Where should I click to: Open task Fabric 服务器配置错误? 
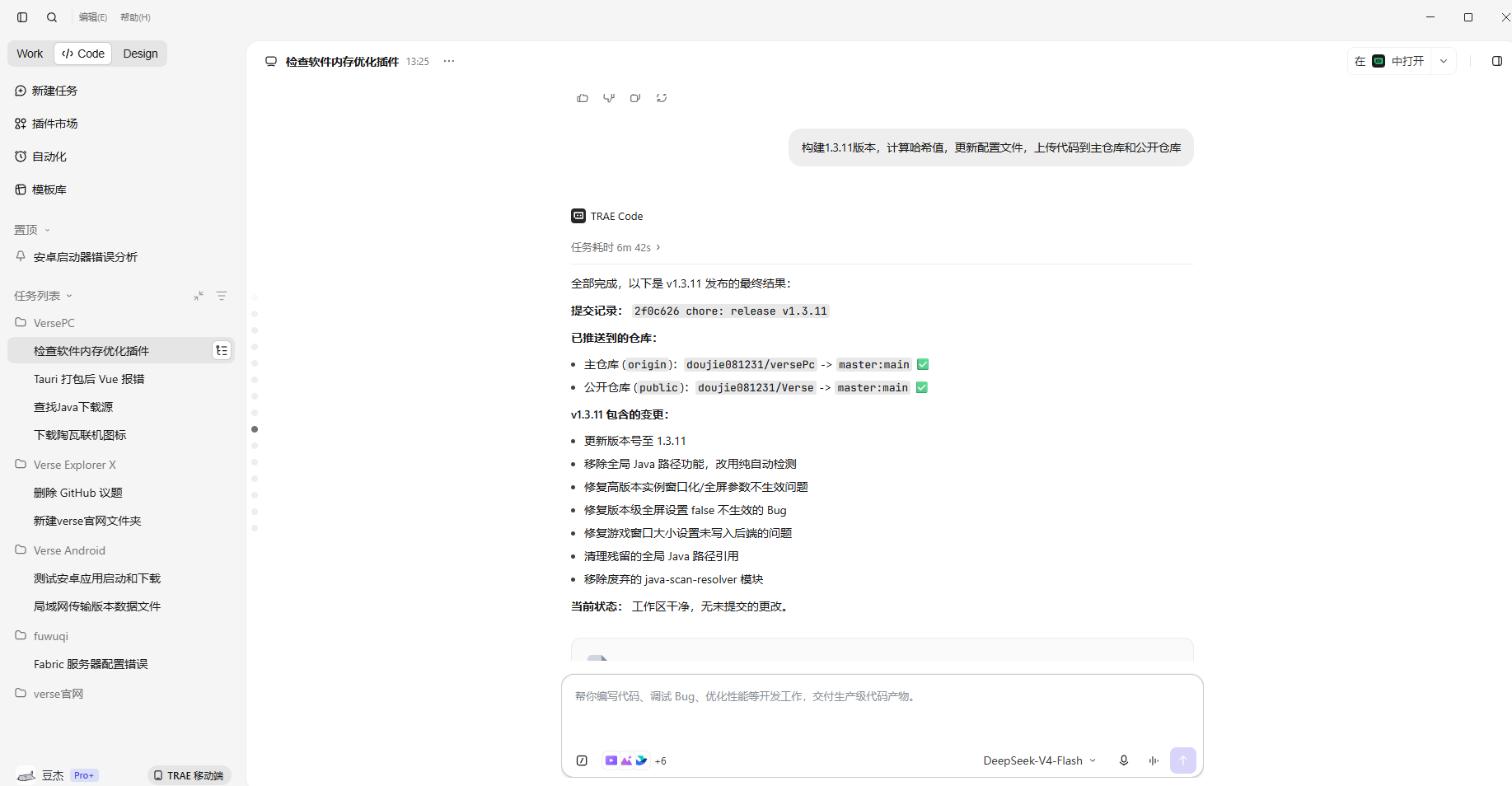91,664
